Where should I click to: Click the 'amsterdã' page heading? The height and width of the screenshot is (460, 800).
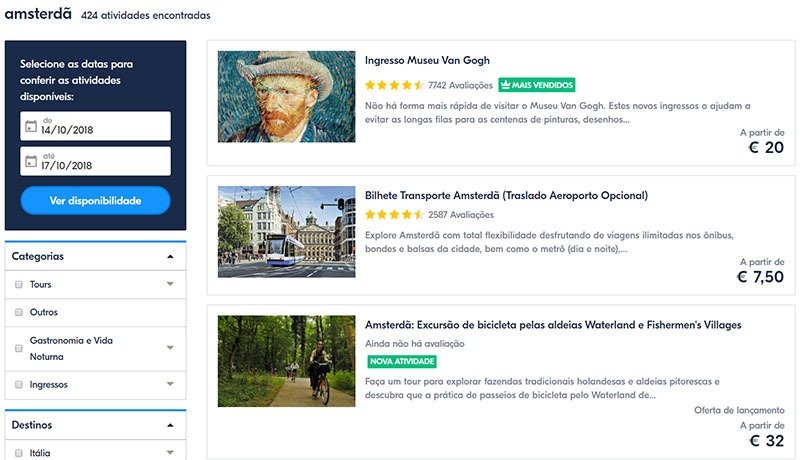coord(38,14)
